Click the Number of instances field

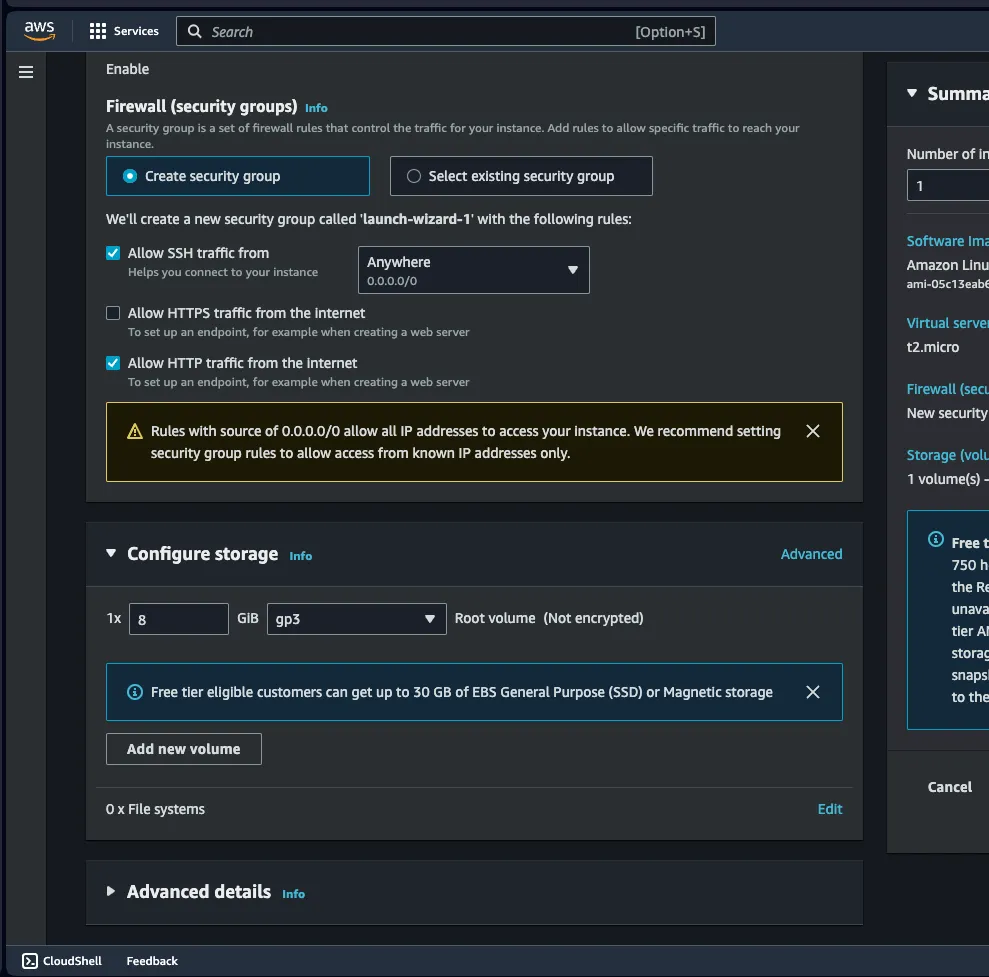pos(948,185)
